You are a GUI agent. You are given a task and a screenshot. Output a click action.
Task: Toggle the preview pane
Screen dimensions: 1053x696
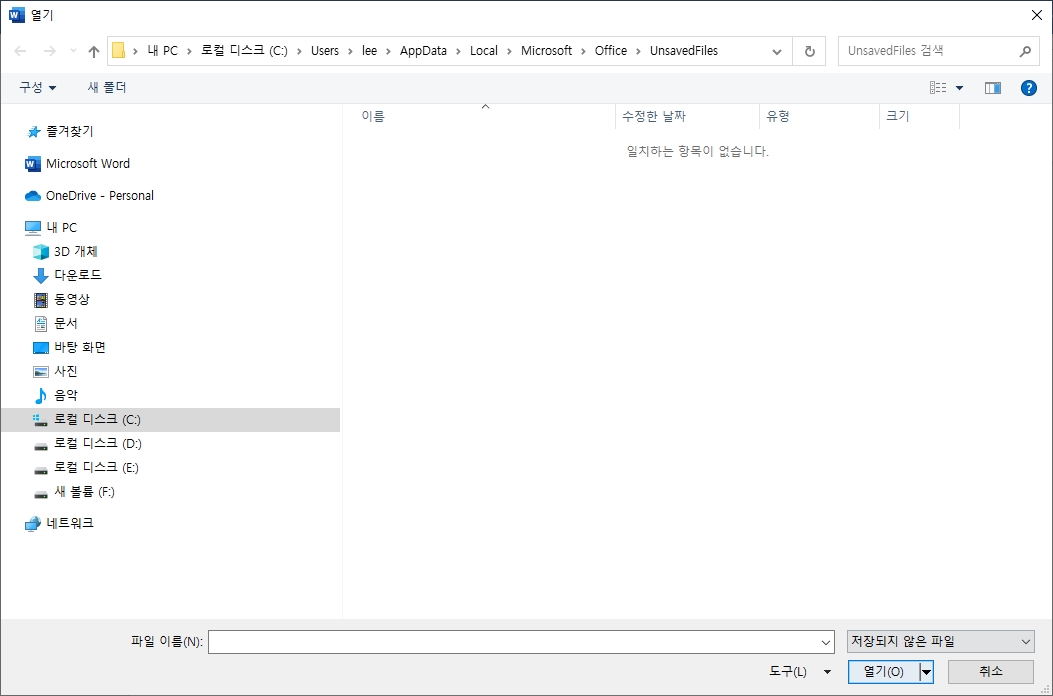[x=993, y=88]
